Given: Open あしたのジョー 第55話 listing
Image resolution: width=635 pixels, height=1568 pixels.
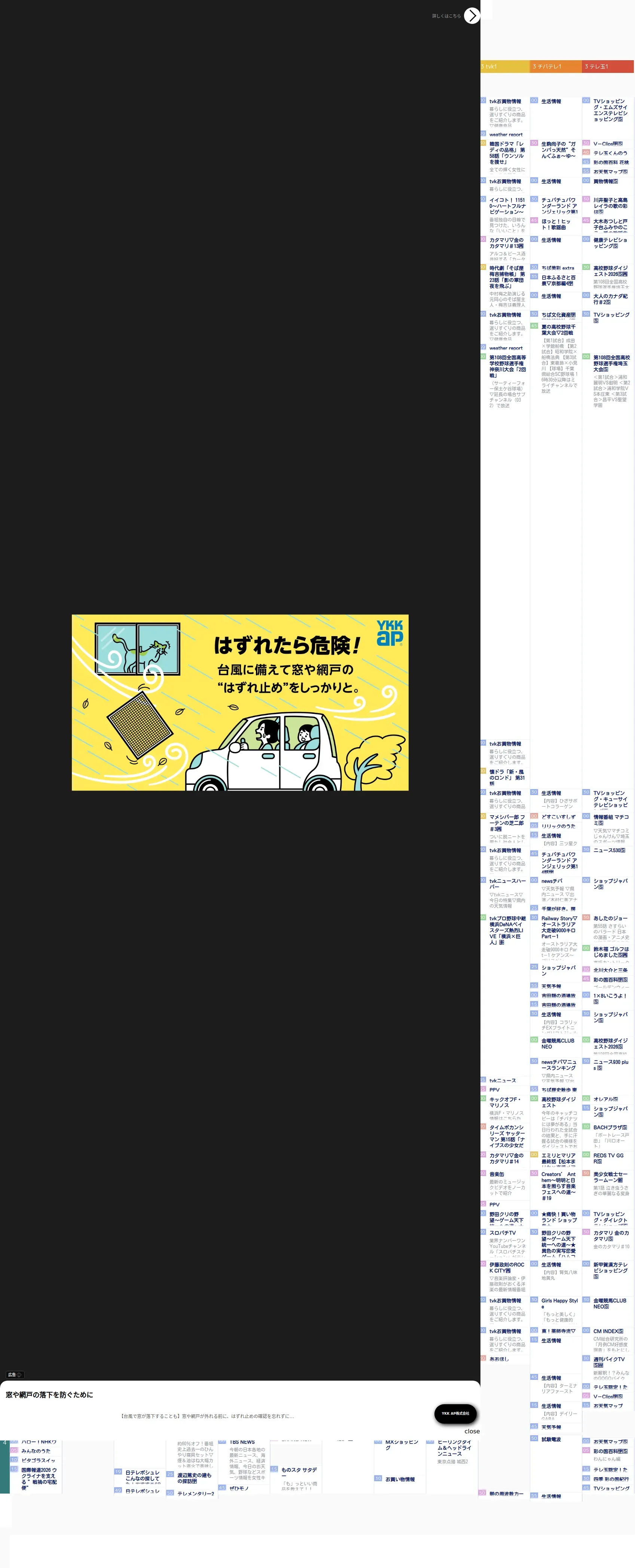Looking at the screenshot, I should pyautogui.click(x=610, y=918).
